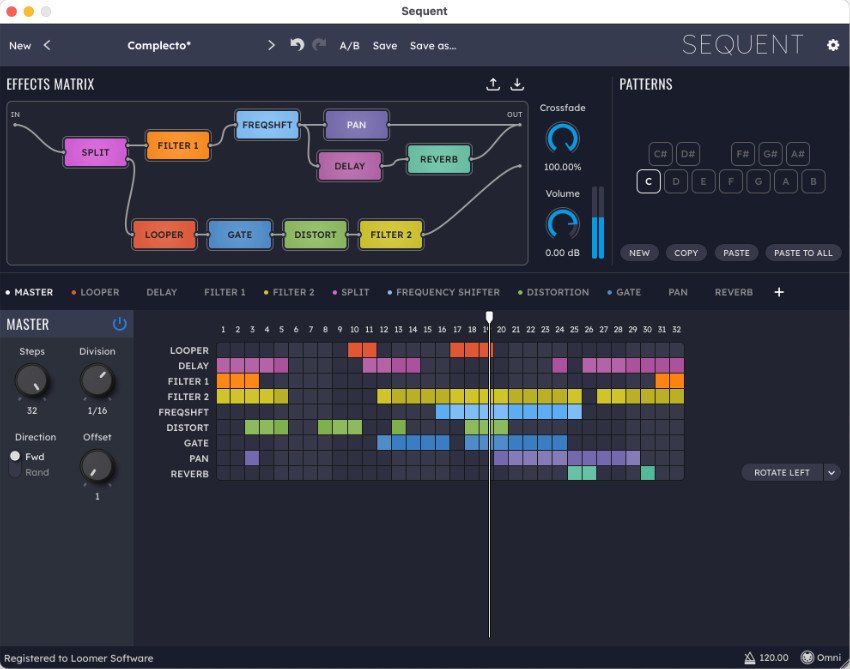This screenshot has height=669, width=850.
Task: Open the Complecto preset name menu
Action: [x=159, y=46]
